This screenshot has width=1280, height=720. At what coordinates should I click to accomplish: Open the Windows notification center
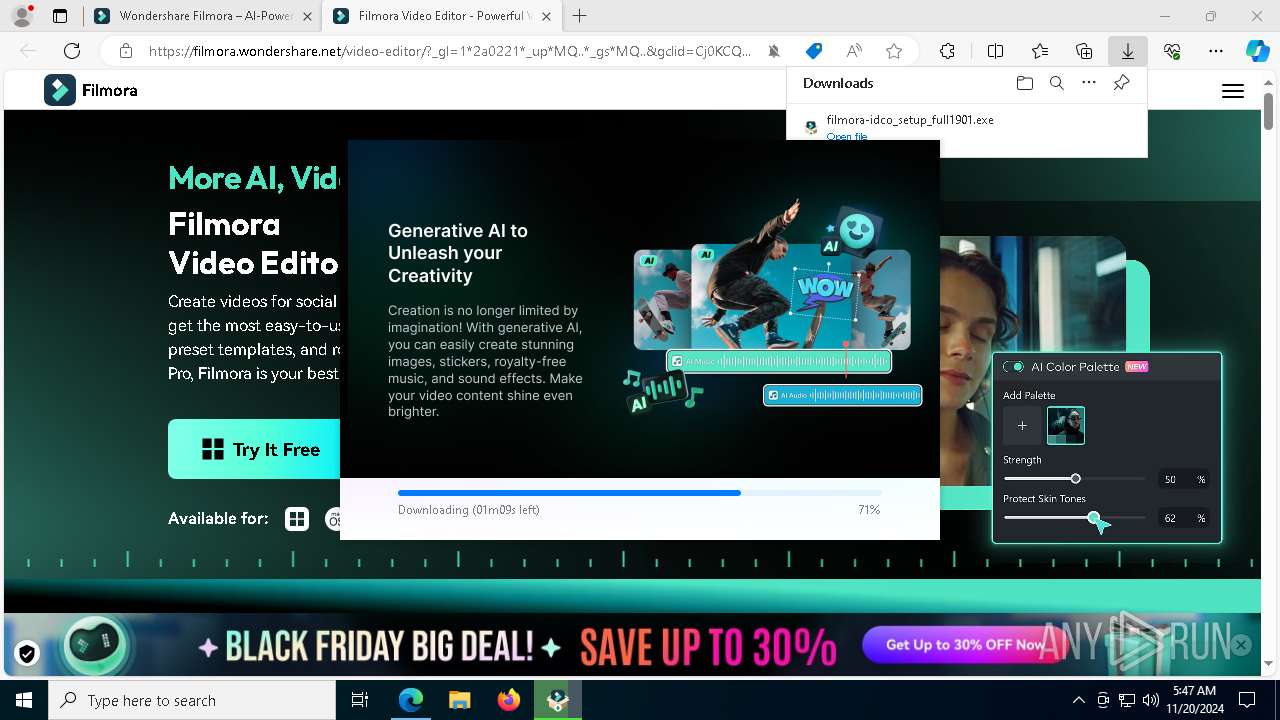[1247, 700]
